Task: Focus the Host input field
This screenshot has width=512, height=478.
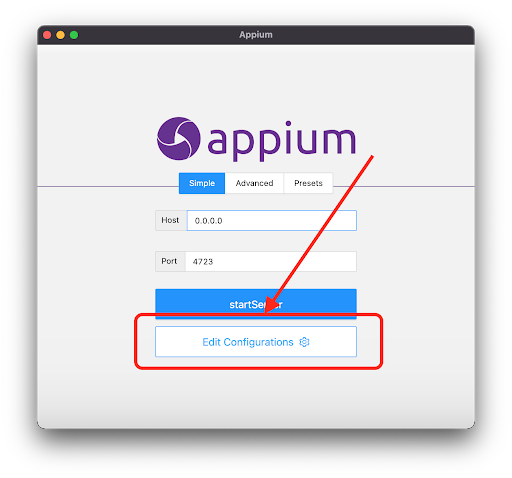Action: 272,220
